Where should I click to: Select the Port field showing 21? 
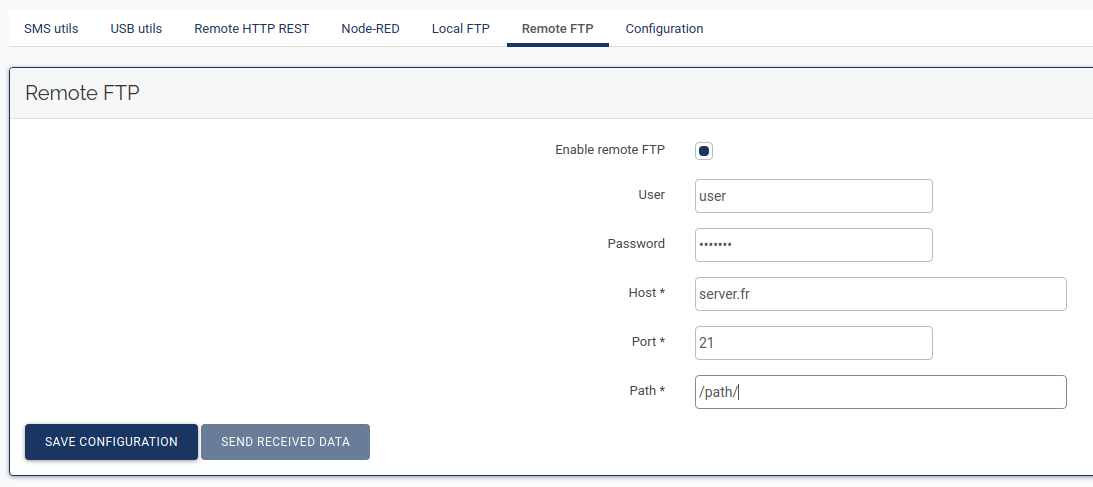(x=813, y=343)
